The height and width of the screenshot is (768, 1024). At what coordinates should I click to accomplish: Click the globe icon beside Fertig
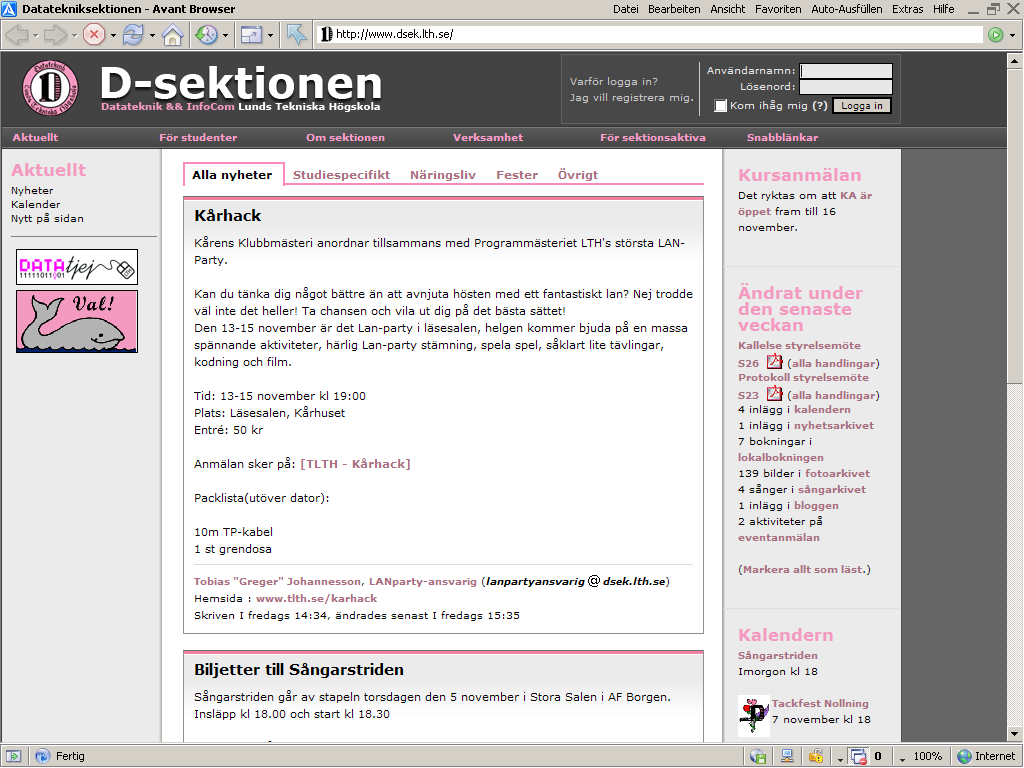(x=42, y=756)
